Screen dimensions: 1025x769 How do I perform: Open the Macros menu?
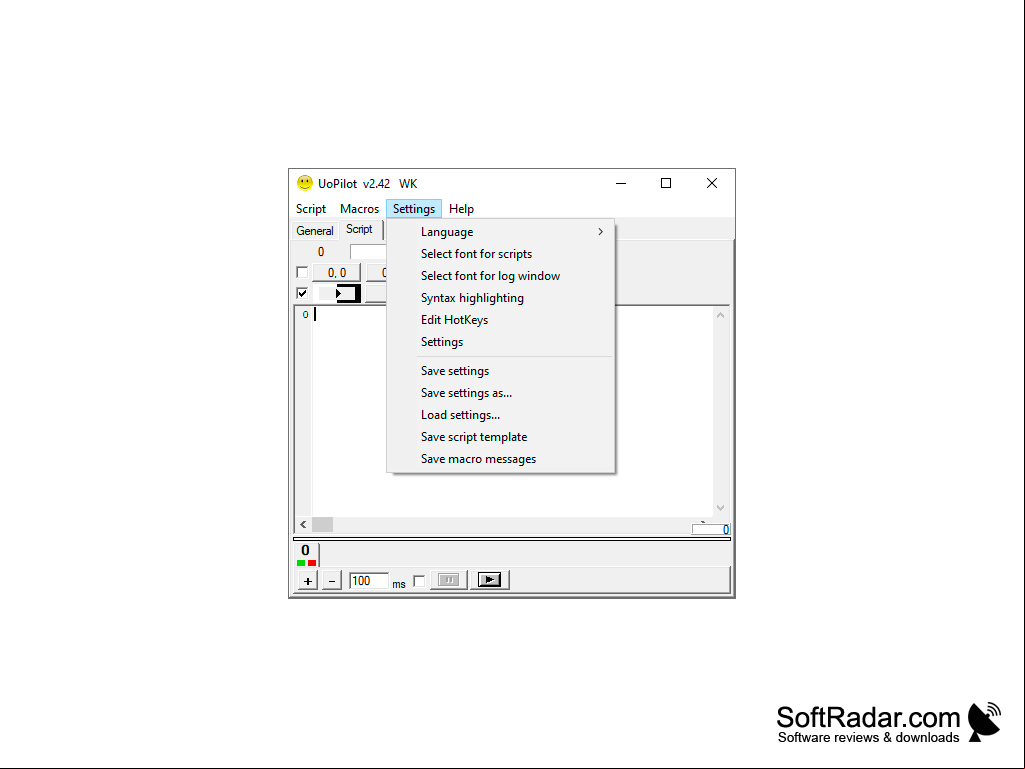tap(360, 209)
